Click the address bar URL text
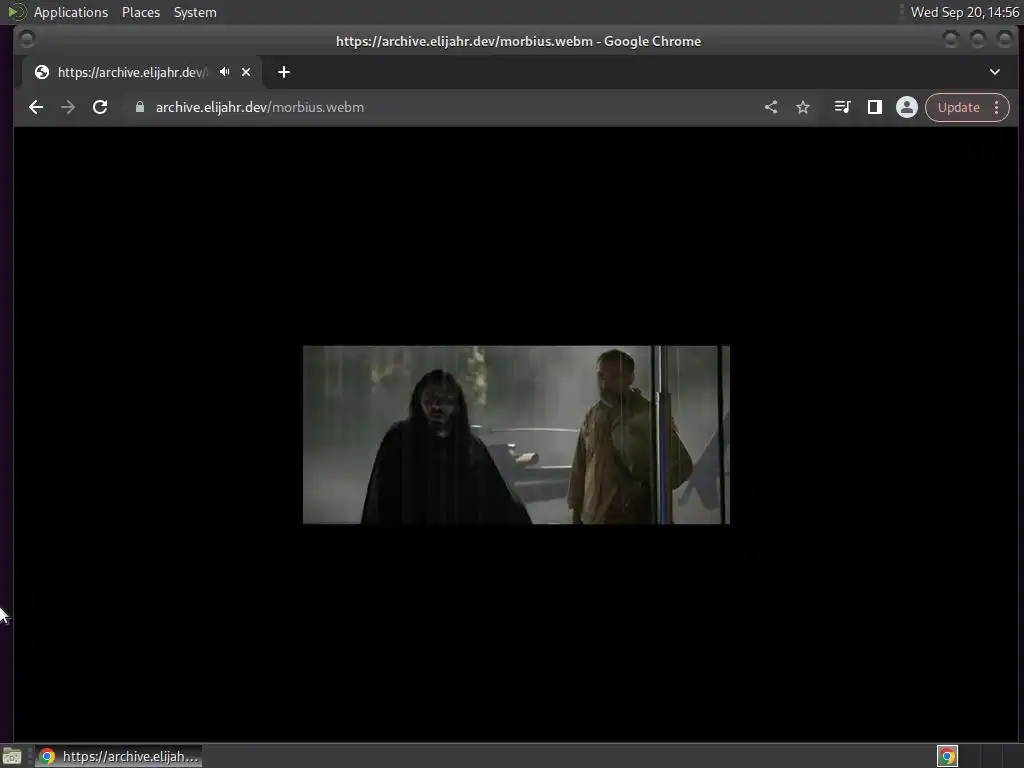The image size is (1024, 768). pyautogui.click(x=259, y=107)
